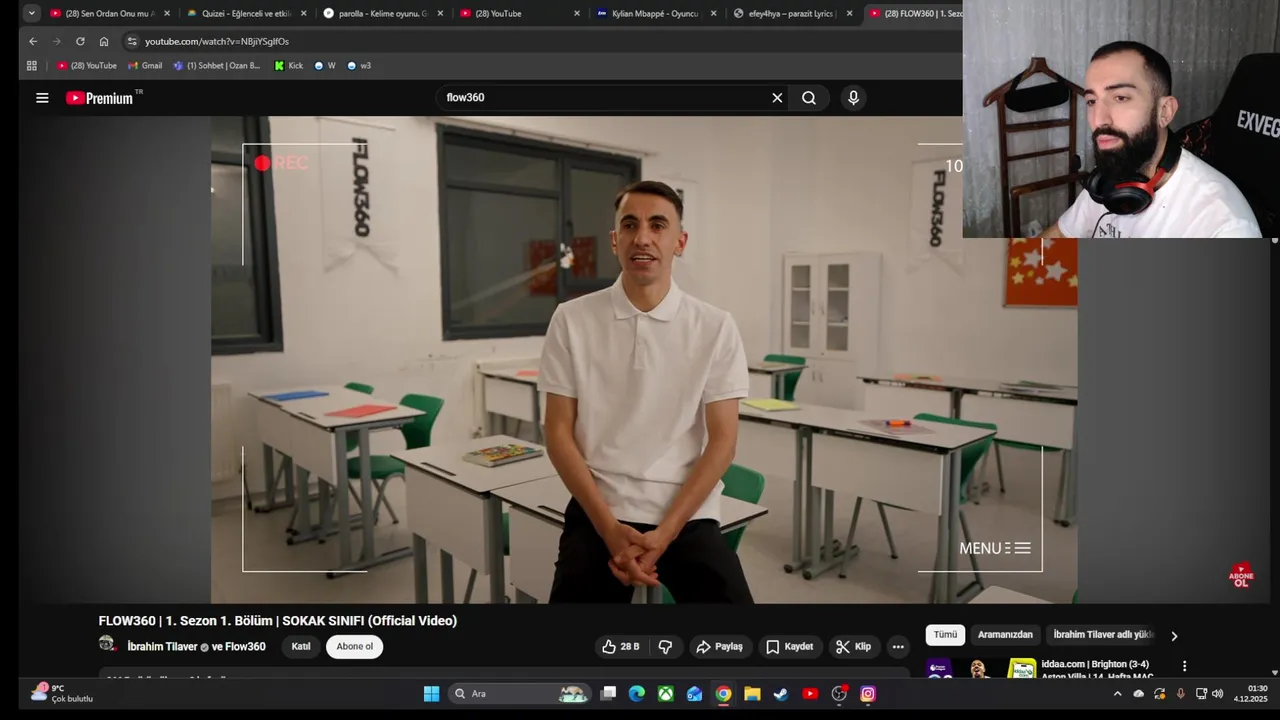Open the YouTube bookmark in bookmarks bar

[87, 66]
